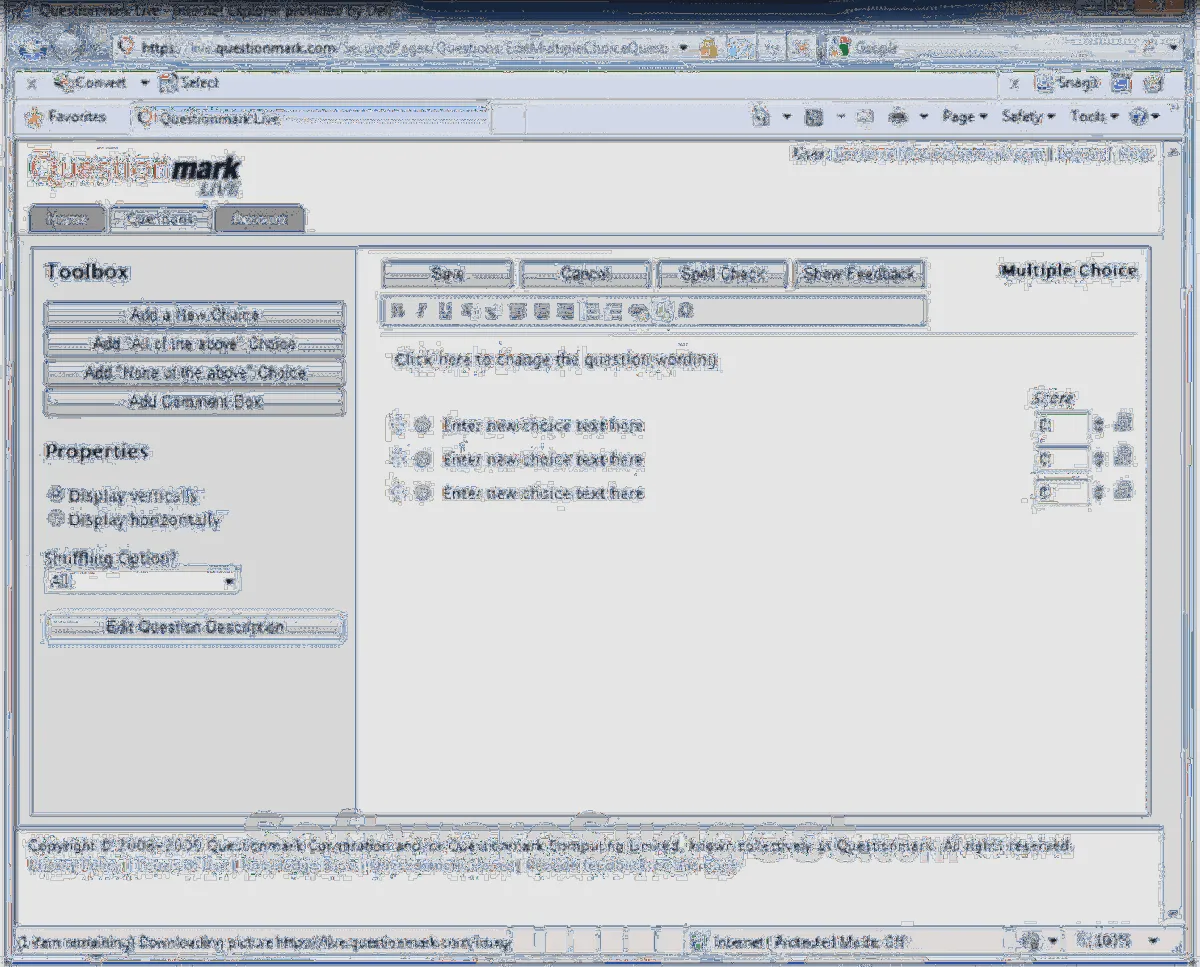Switch to the Account tab
1200x967 pixels.
[259, 219]
